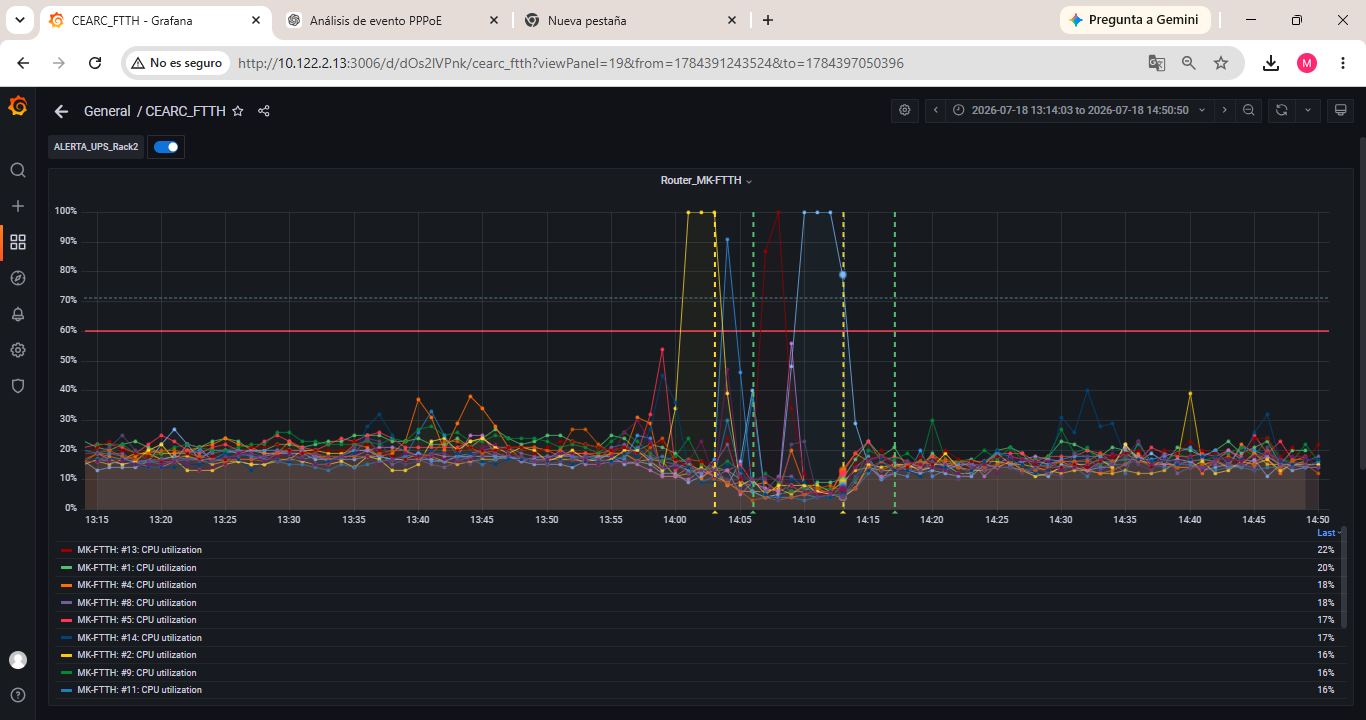The width and height of the screenshot is (1366, 720).
Task: Share dashboard using the share icon
Action: [264, 111]
